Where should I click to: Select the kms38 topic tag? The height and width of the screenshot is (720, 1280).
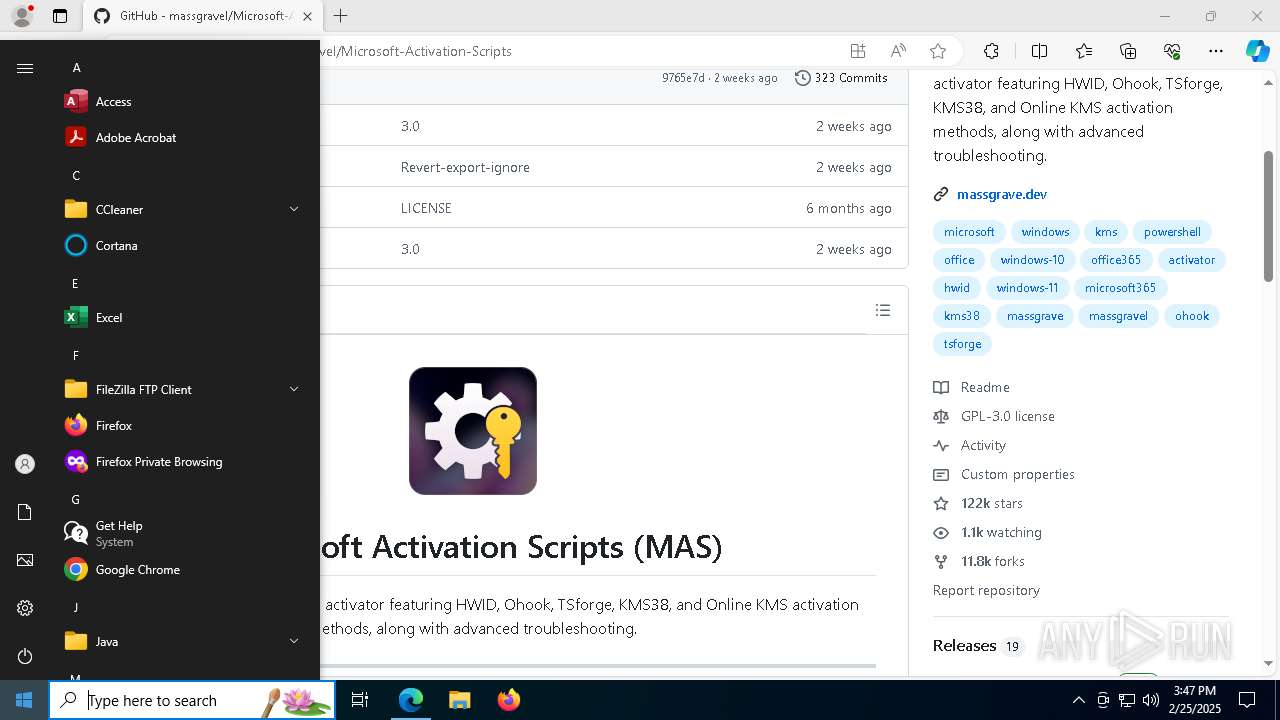[x=962, y=316]
